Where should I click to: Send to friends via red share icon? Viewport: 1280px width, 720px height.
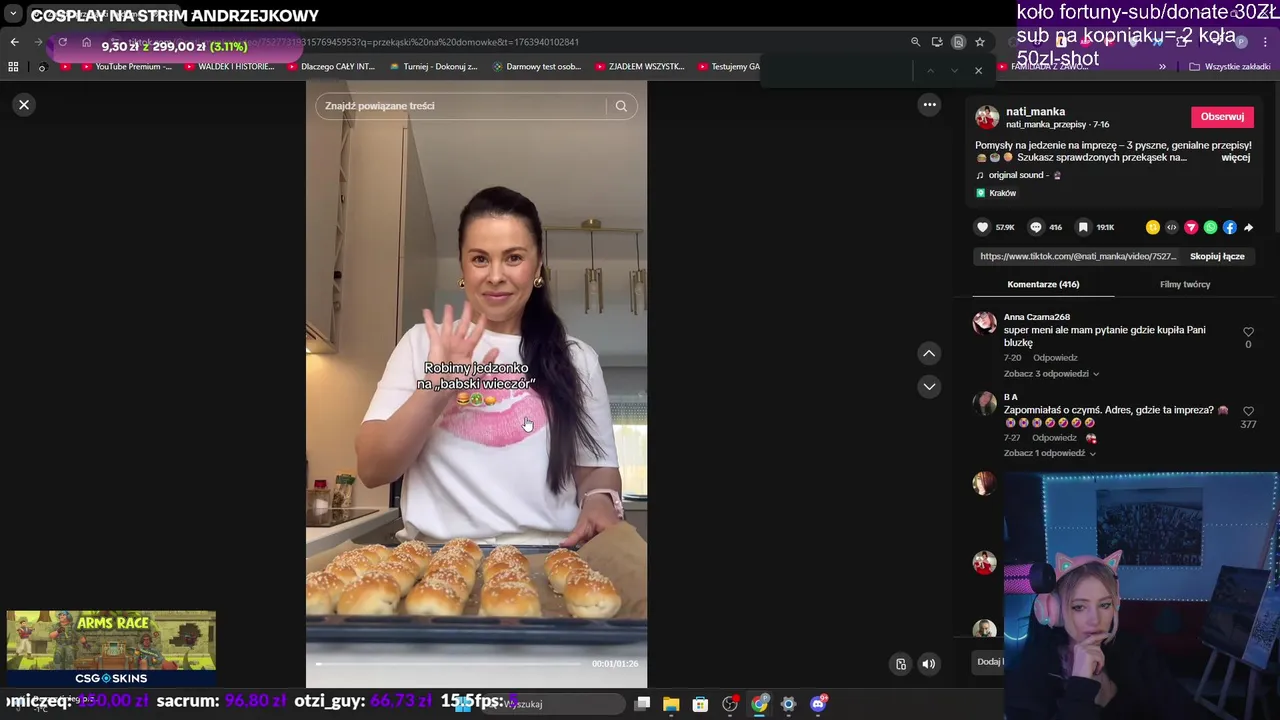1191,227
